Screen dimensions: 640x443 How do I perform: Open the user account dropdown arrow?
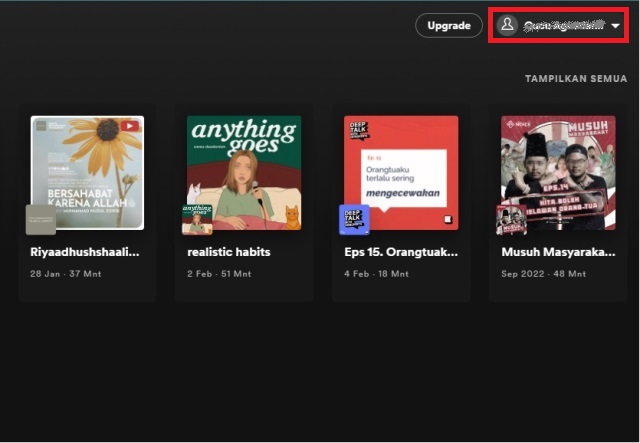[x=616, y=26]
